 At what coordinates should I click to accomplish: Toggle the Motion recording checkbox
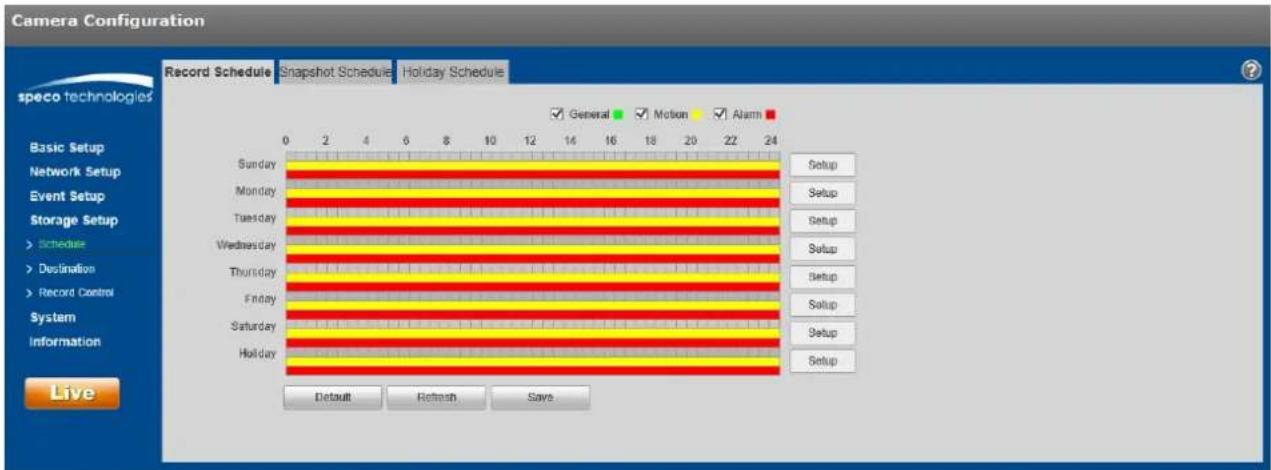point(642,114)
